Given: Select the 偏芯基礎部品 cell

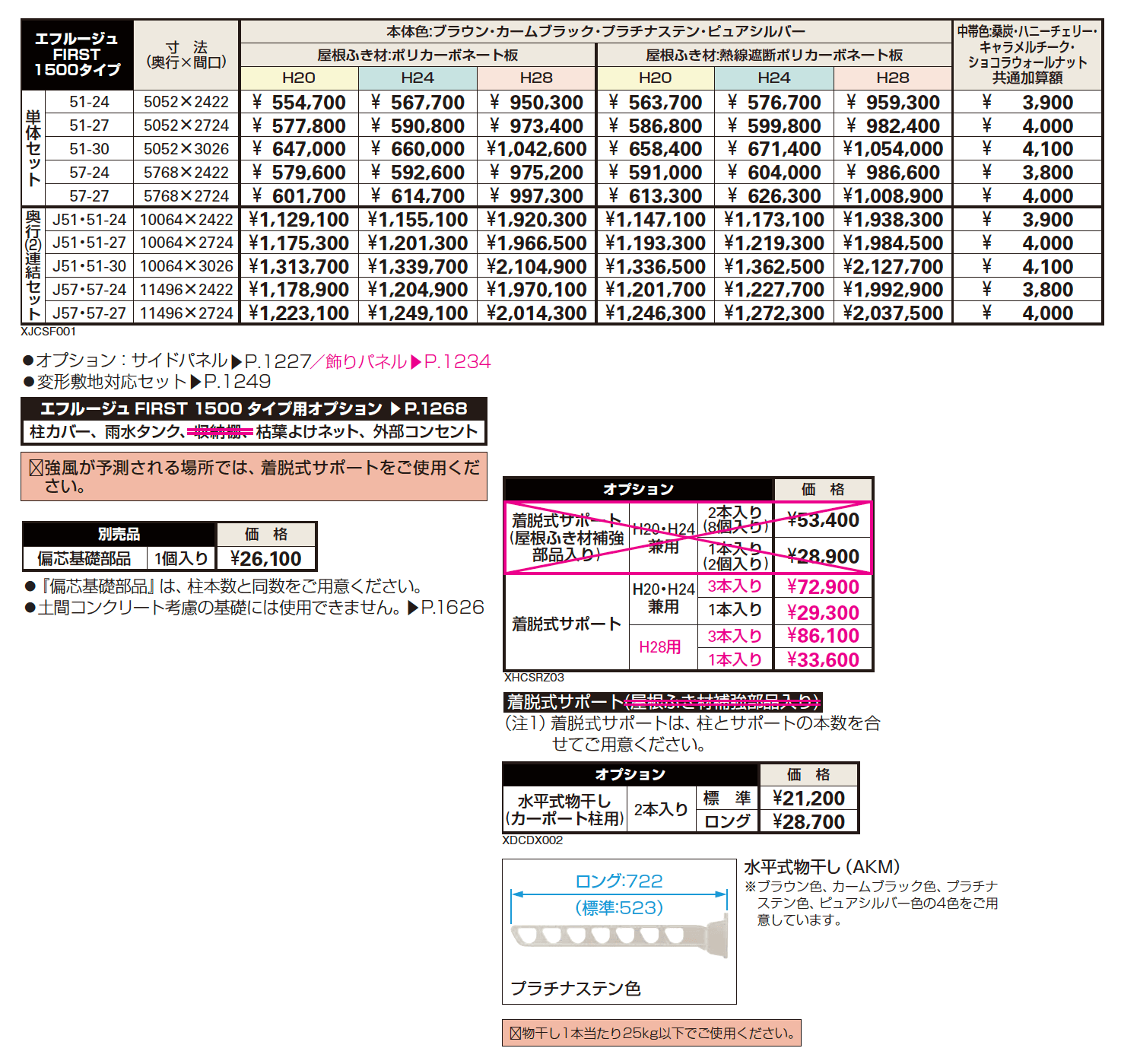Looking at the screenshot, I should [84, 559].
